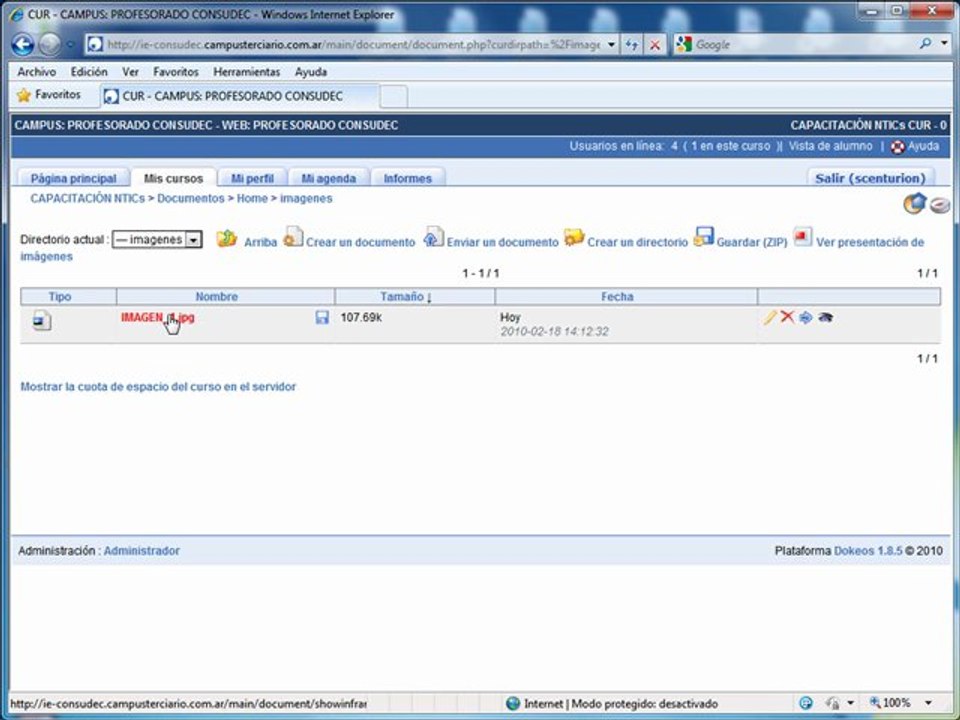Open the Edición menu
Viewport: 960px width, 720px height.
click(x=89, y=72)
